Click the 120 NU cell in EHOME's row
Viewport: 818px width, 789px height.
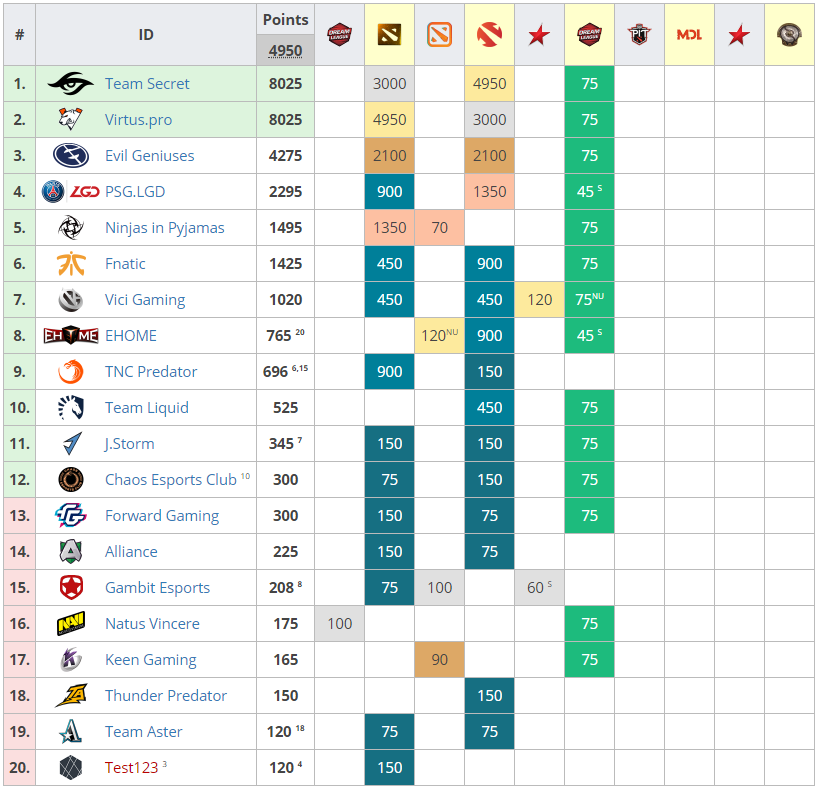point(439,336)
